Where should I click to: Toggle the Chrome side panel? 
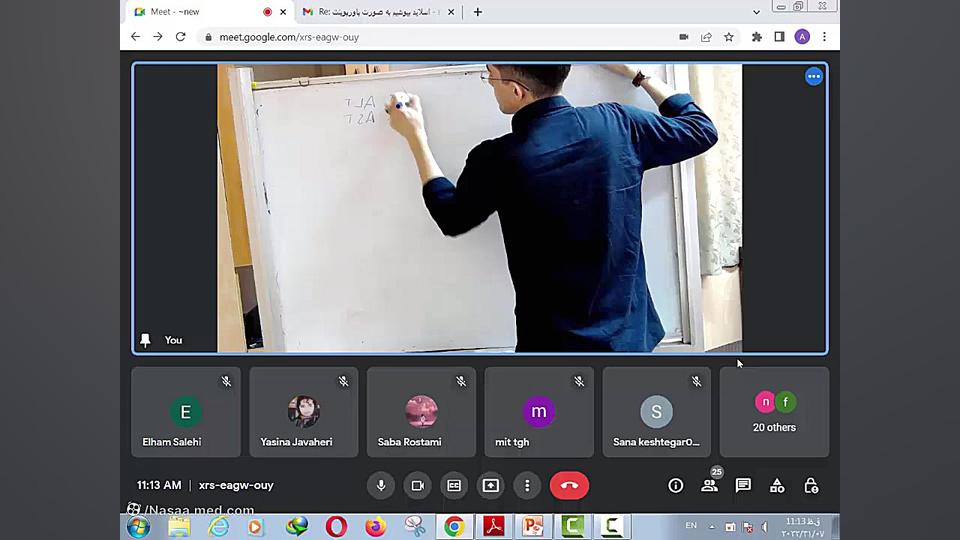(x=779, y=37)
